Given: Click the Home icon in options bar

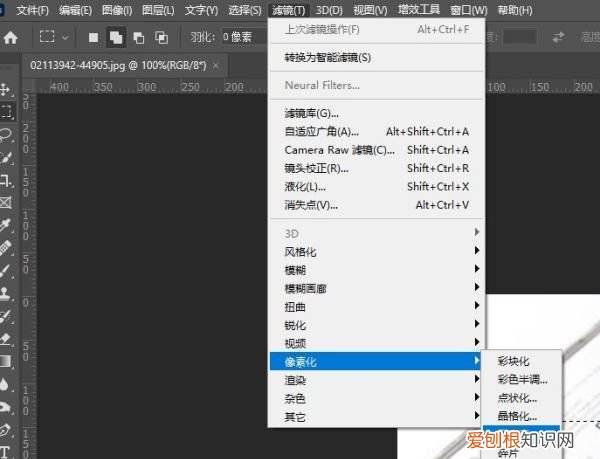Looking at the screenshot, I should [10, 37].
